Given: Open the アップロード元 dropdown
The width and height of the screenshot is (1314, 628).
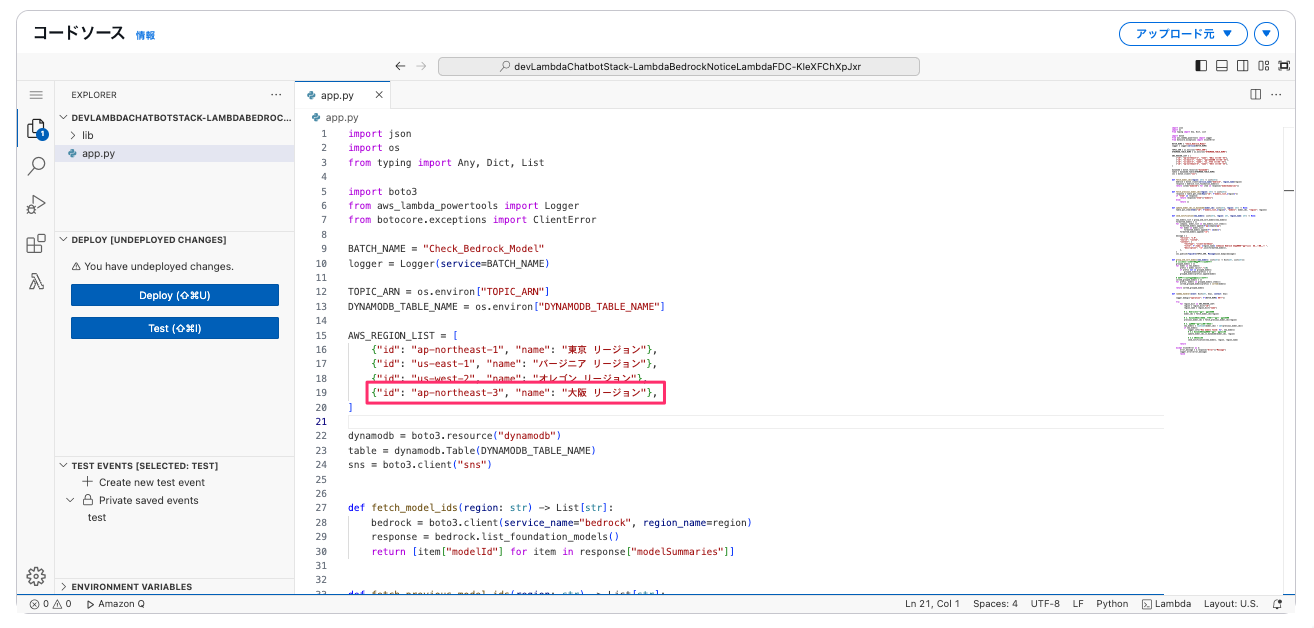Looking at the screenshot, I should (x=1183, y=34).
